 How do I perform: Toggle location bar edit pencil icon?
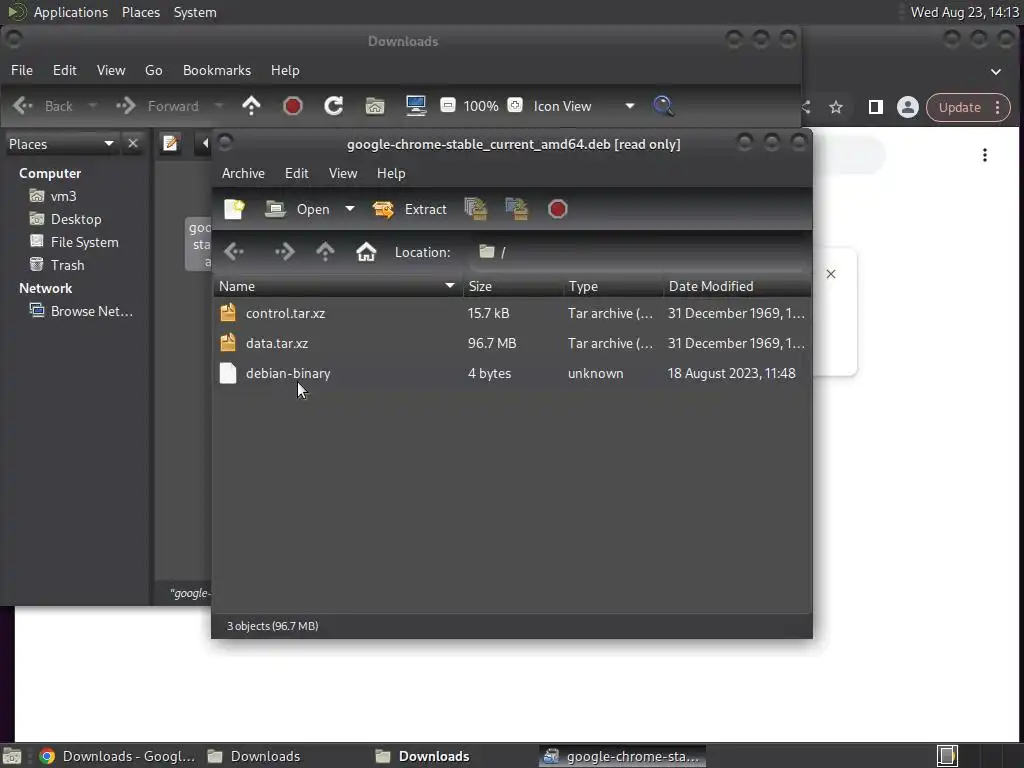(x=170, y=143)
